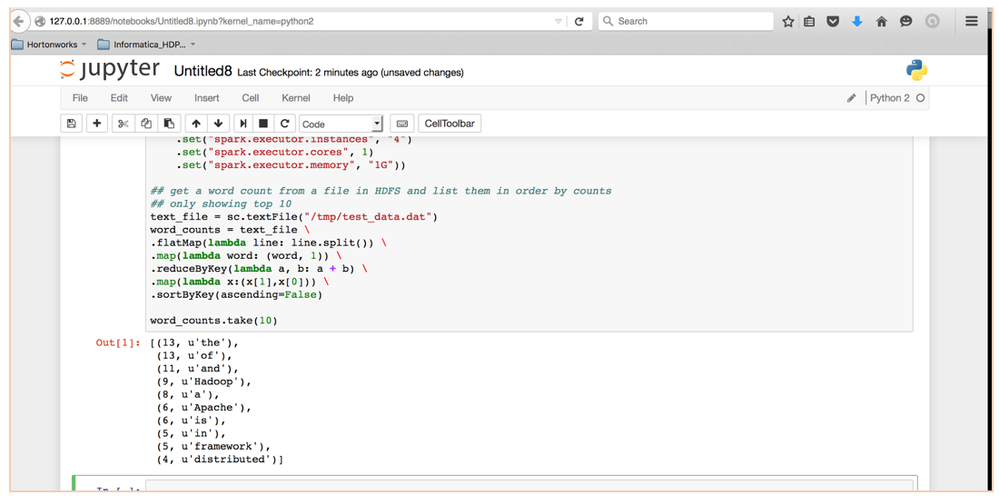999x496 pixels.
Task: Click the browser Search input field
Action: (x=690, y=21)
